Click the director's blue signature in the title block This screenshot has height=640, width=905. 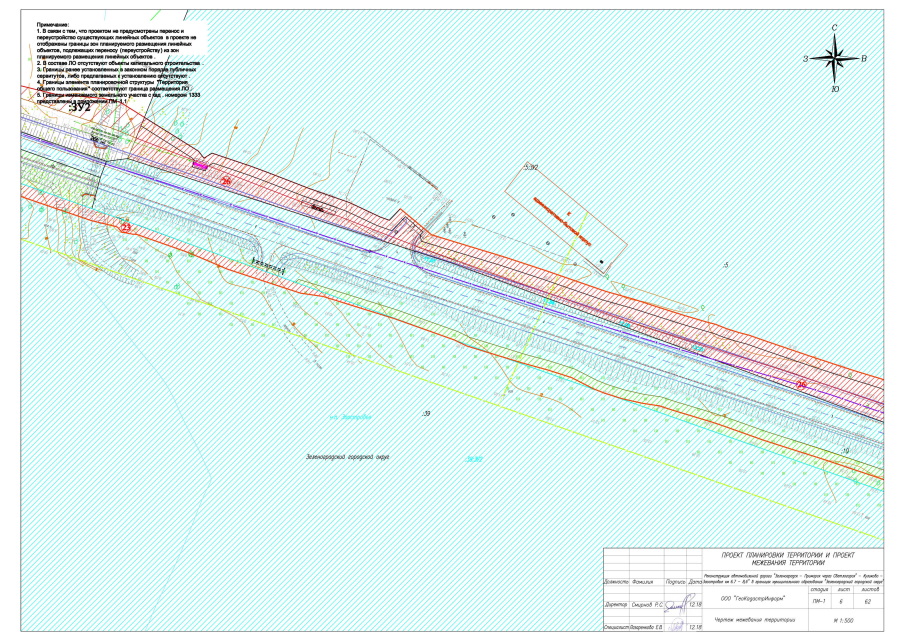coord(678,604)
